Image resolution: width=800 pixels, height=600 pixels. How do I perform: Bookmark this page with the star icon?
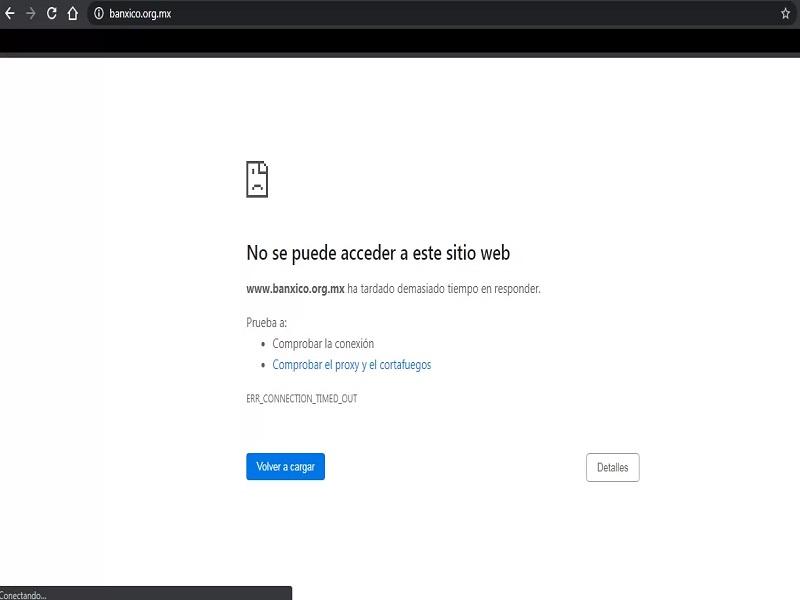785,14
